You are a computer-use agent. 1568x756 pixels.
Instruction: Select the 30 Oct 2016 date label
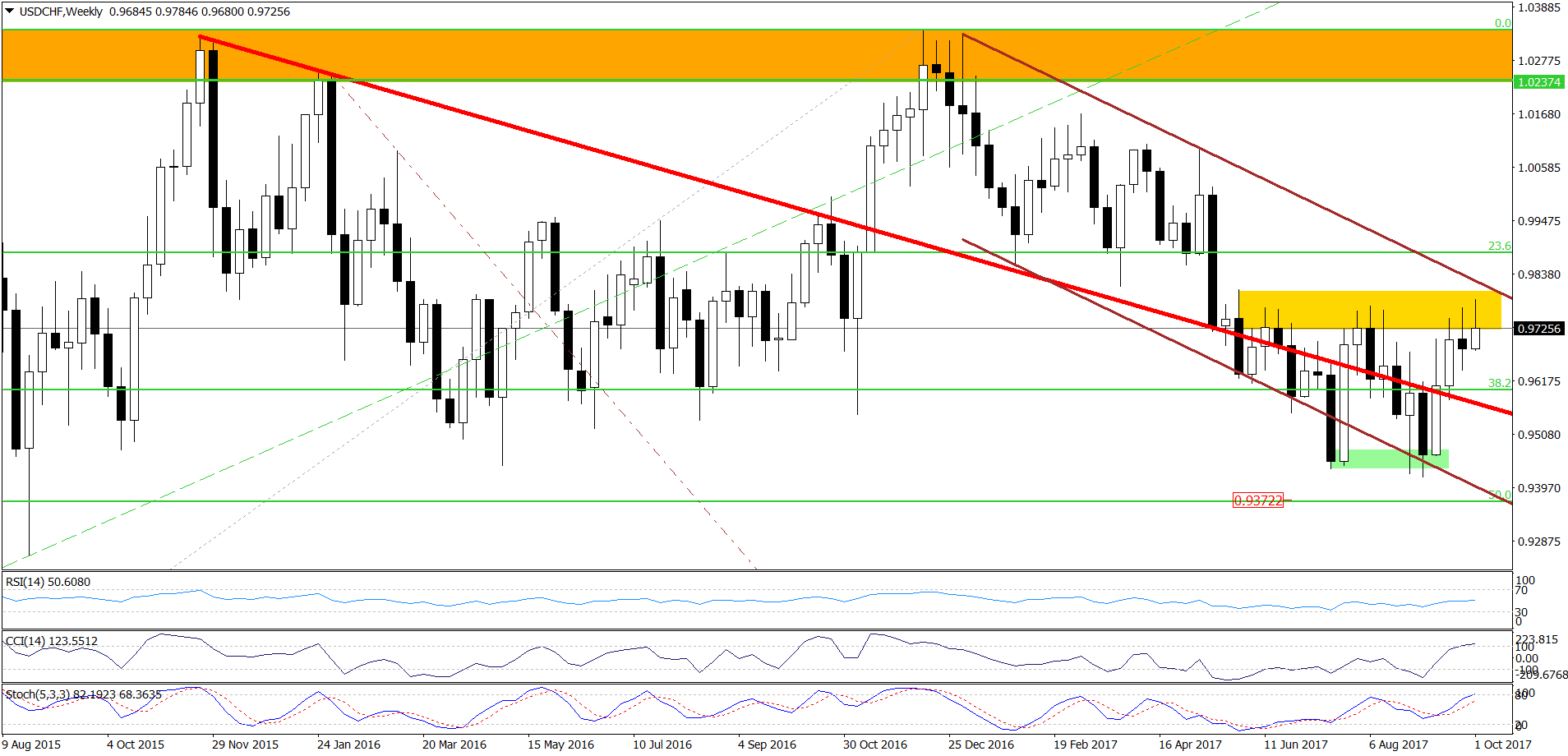(875, 744)
